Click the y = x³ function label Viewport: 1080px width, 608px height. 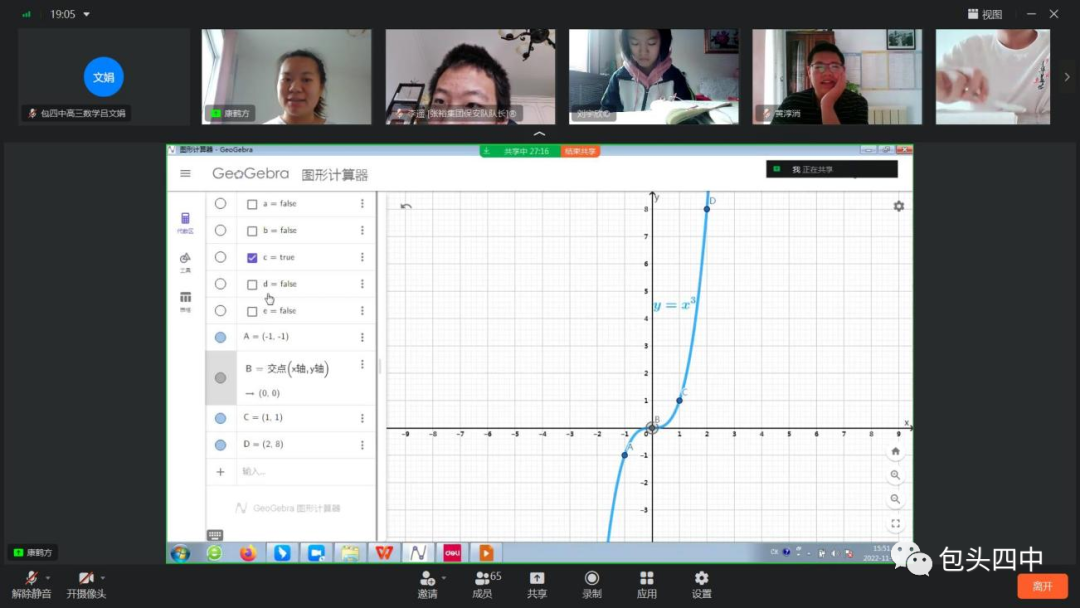(x=674, y=304)
